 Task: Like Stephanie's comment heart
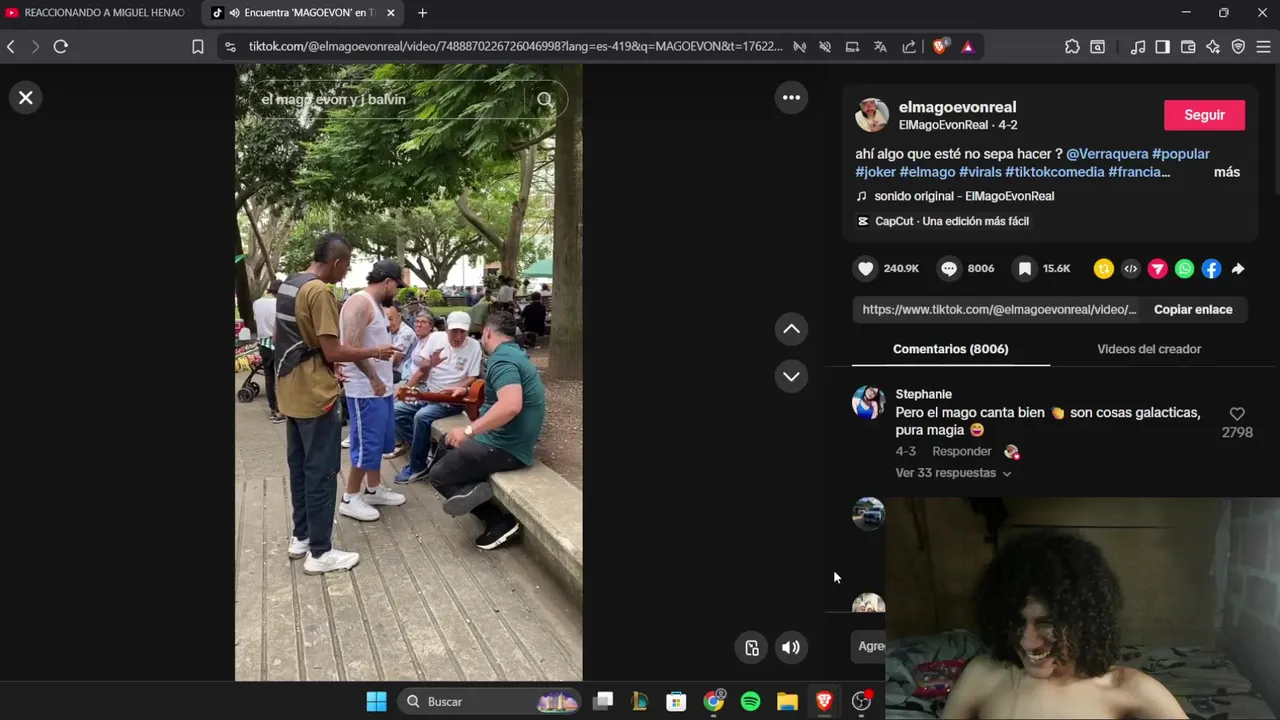(1237, 414)
